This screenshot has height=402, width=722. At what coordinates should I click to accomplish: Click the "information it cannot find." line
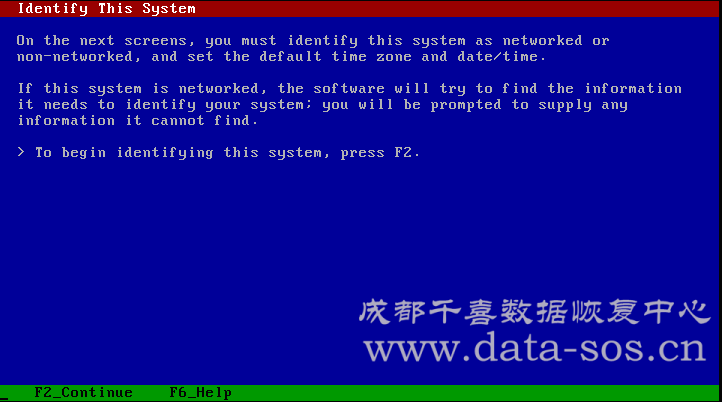pos(137,121)
